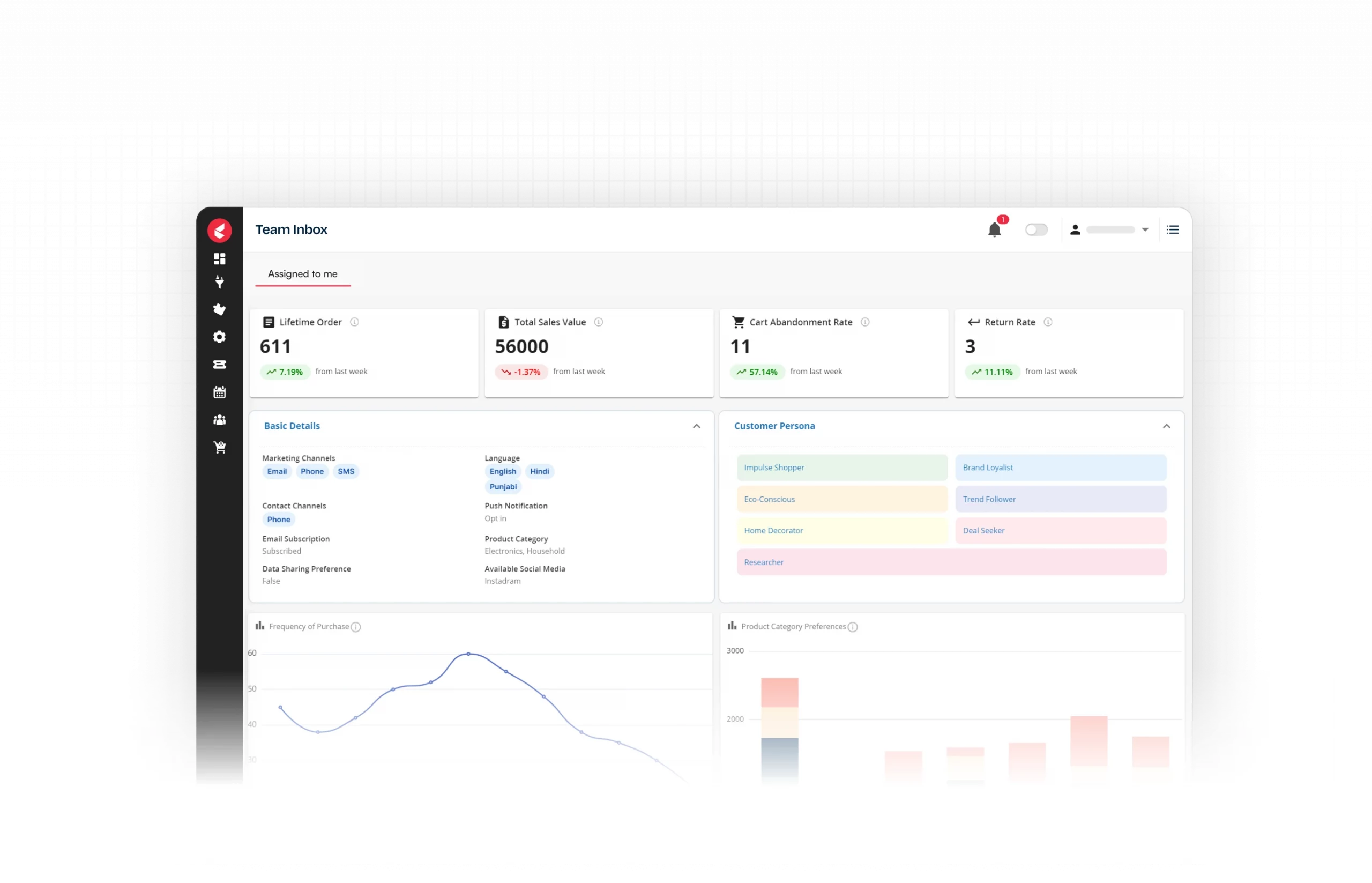
Task: Collapse the Basic Details panel
Action: tap(696, 426)
